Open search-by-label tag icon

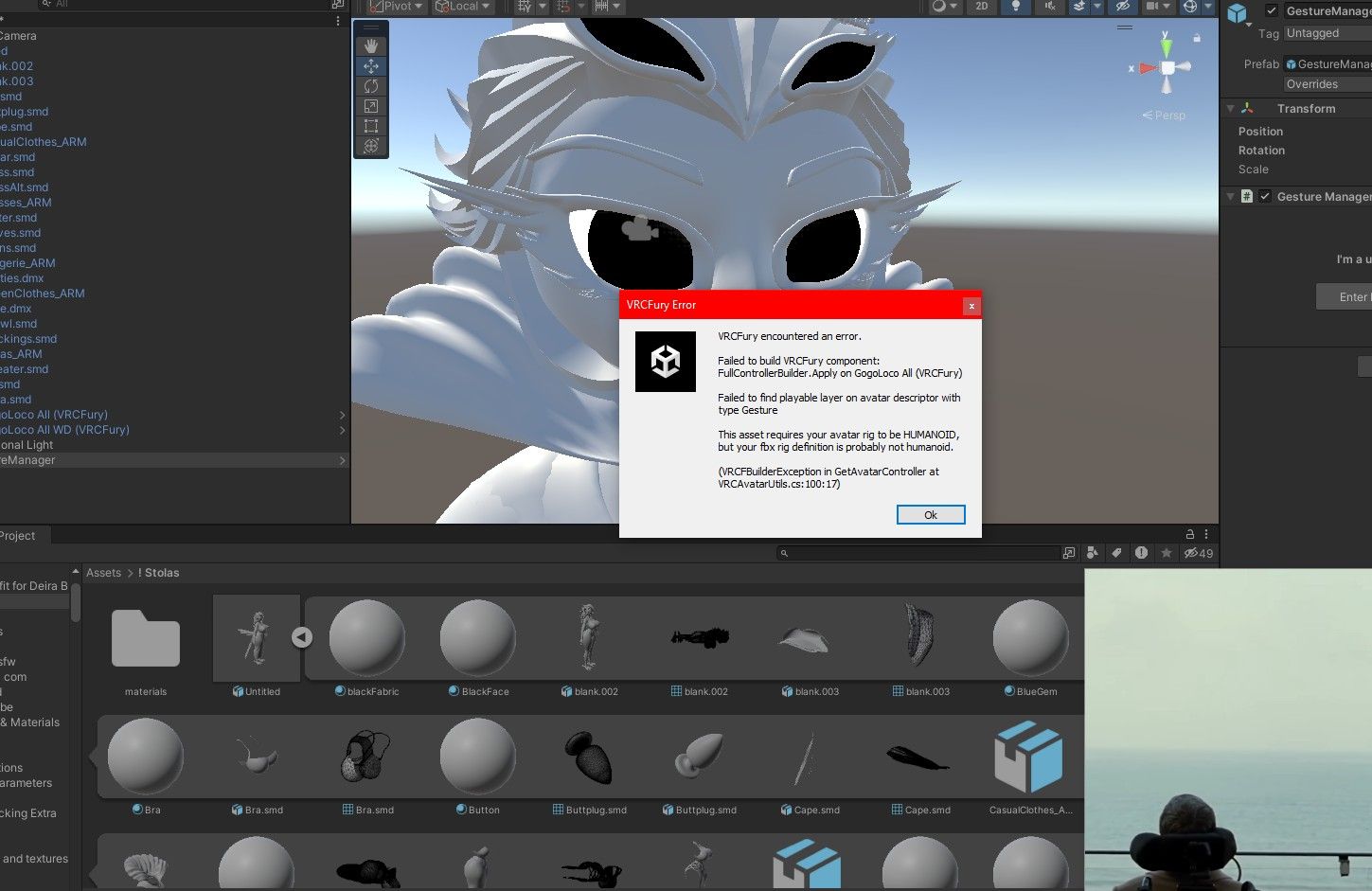(x=1117, y=553)
